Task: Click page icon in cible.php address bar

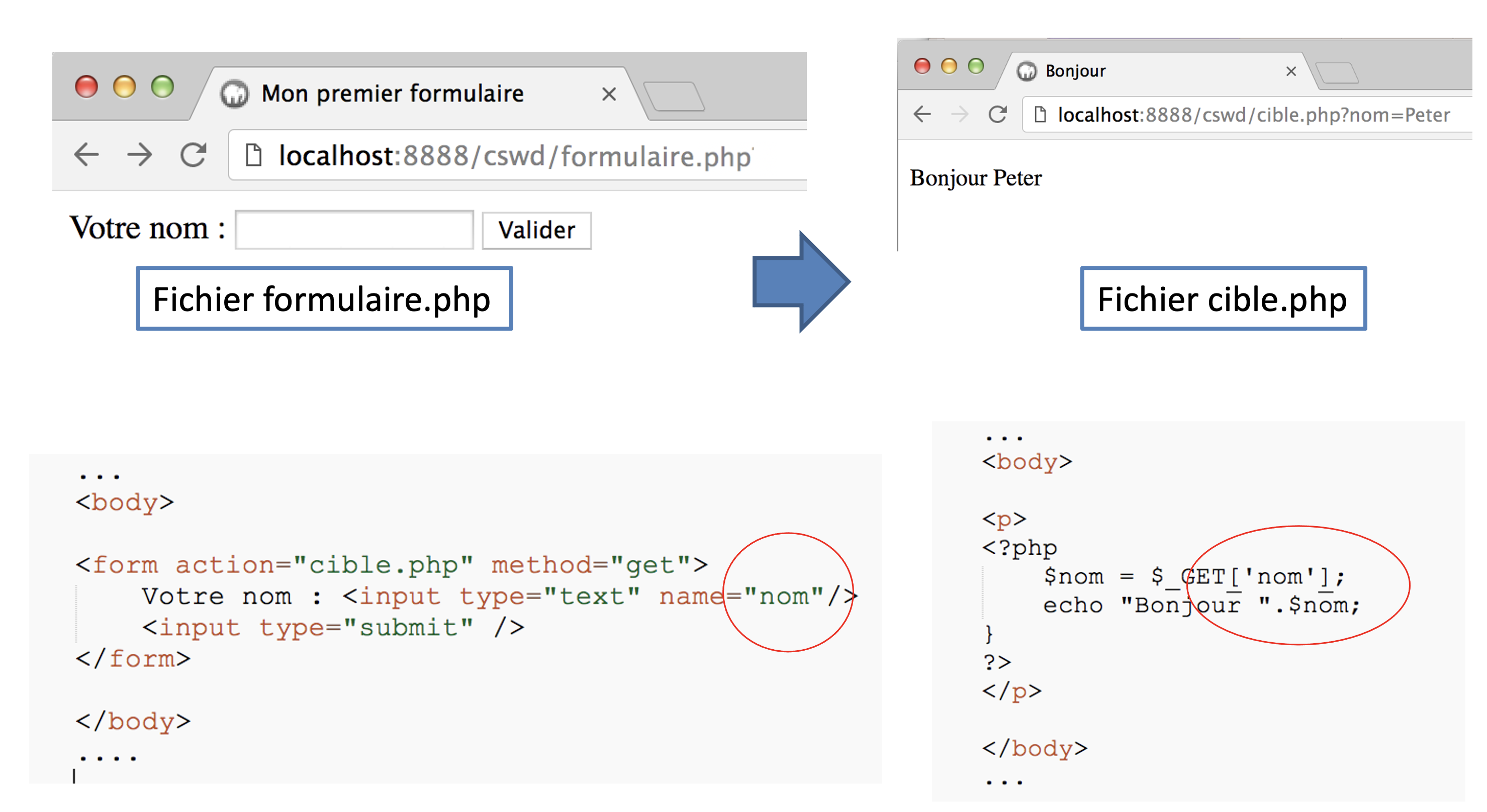Action: pos(1040,114)
